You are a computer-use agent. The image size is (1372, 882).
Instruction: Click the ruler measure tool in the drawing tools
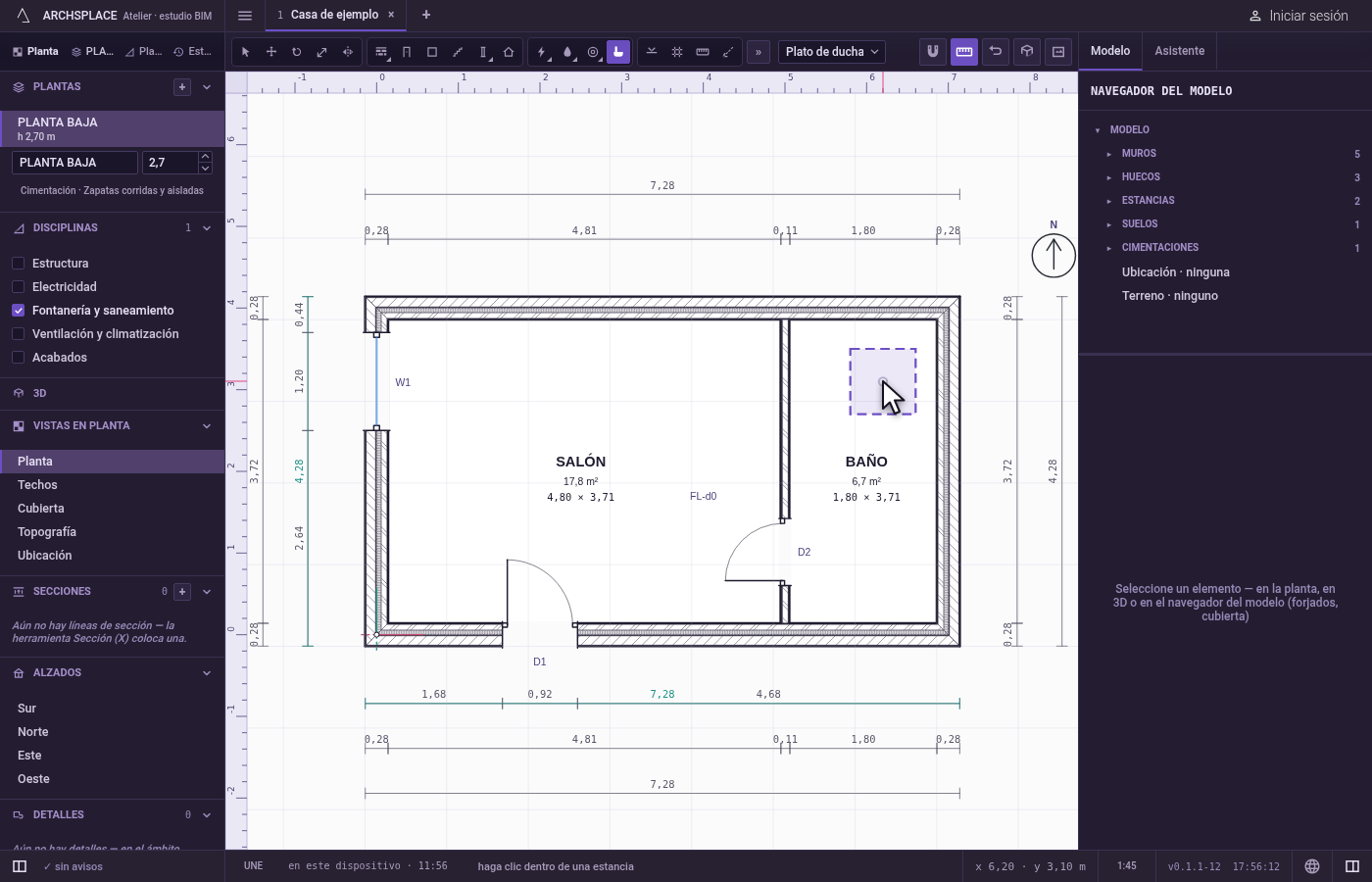[703, 52]
